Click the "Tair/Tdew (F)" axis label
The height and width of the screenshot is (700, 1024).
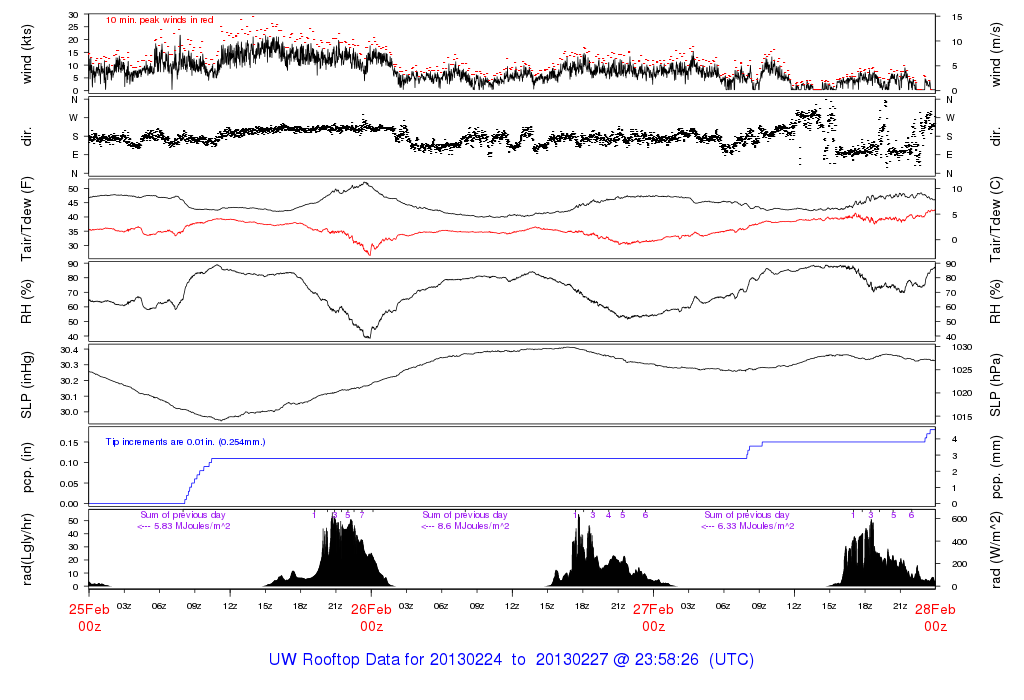click(27, 219)
